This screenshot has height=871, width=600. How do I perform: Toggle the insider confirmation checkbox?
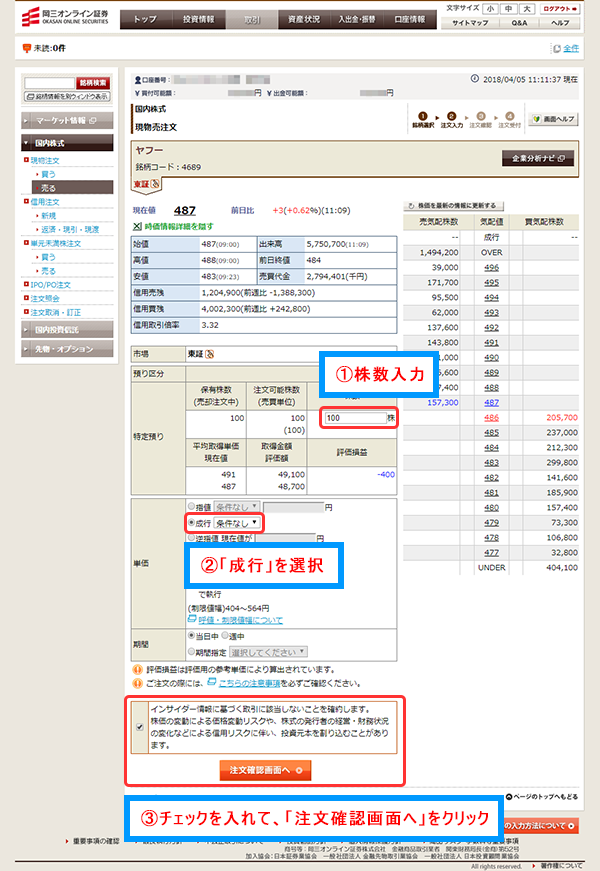pyautogui.click(x=139, y=727)
